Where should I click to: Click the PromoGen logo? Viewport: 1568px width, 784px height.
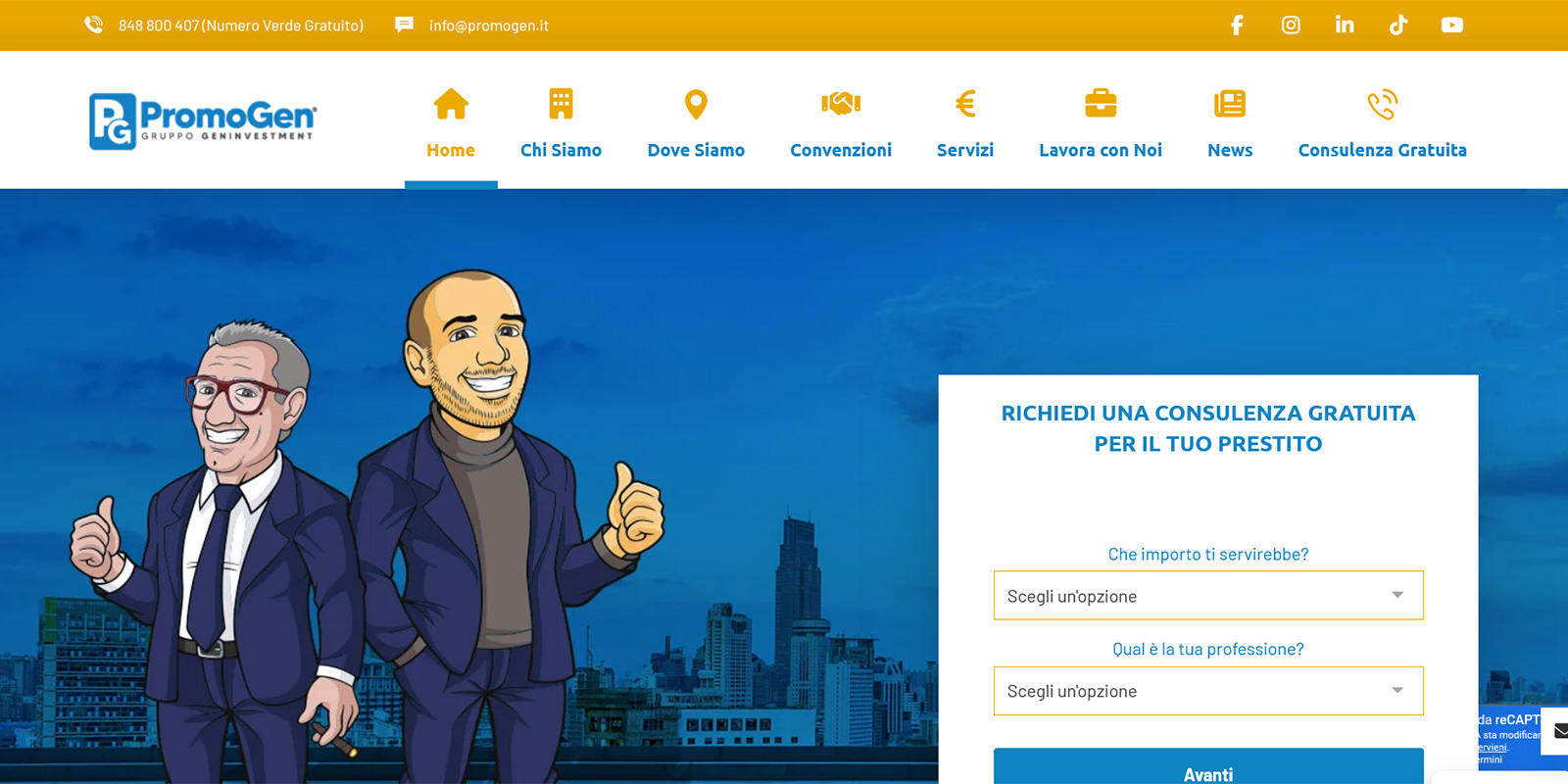[x=203, y=122]
